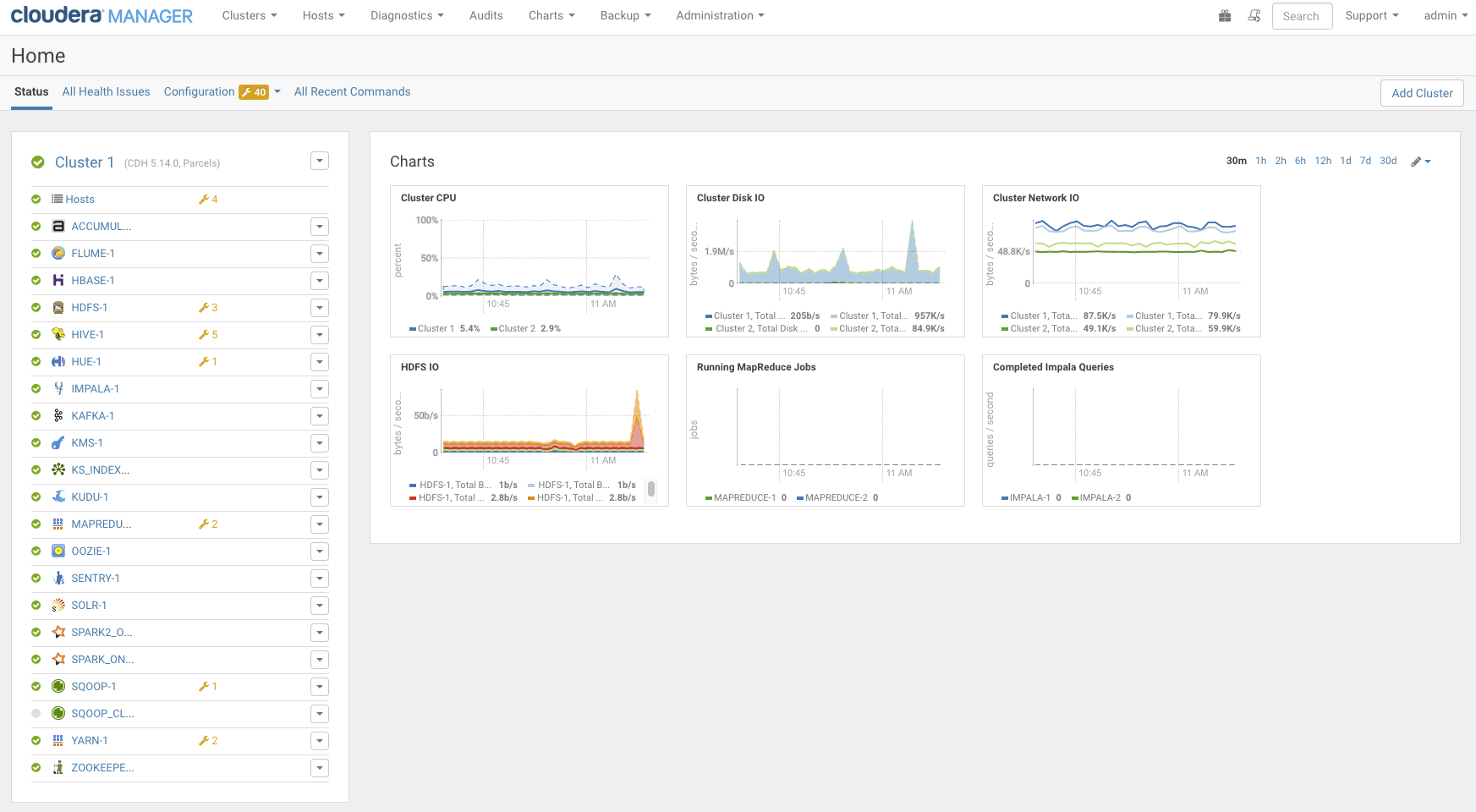Image resolution: width=1476 pixels, height=812 pixels.
Task: Open the YARN-1 actions dropdown arrow
Action: 319,741
